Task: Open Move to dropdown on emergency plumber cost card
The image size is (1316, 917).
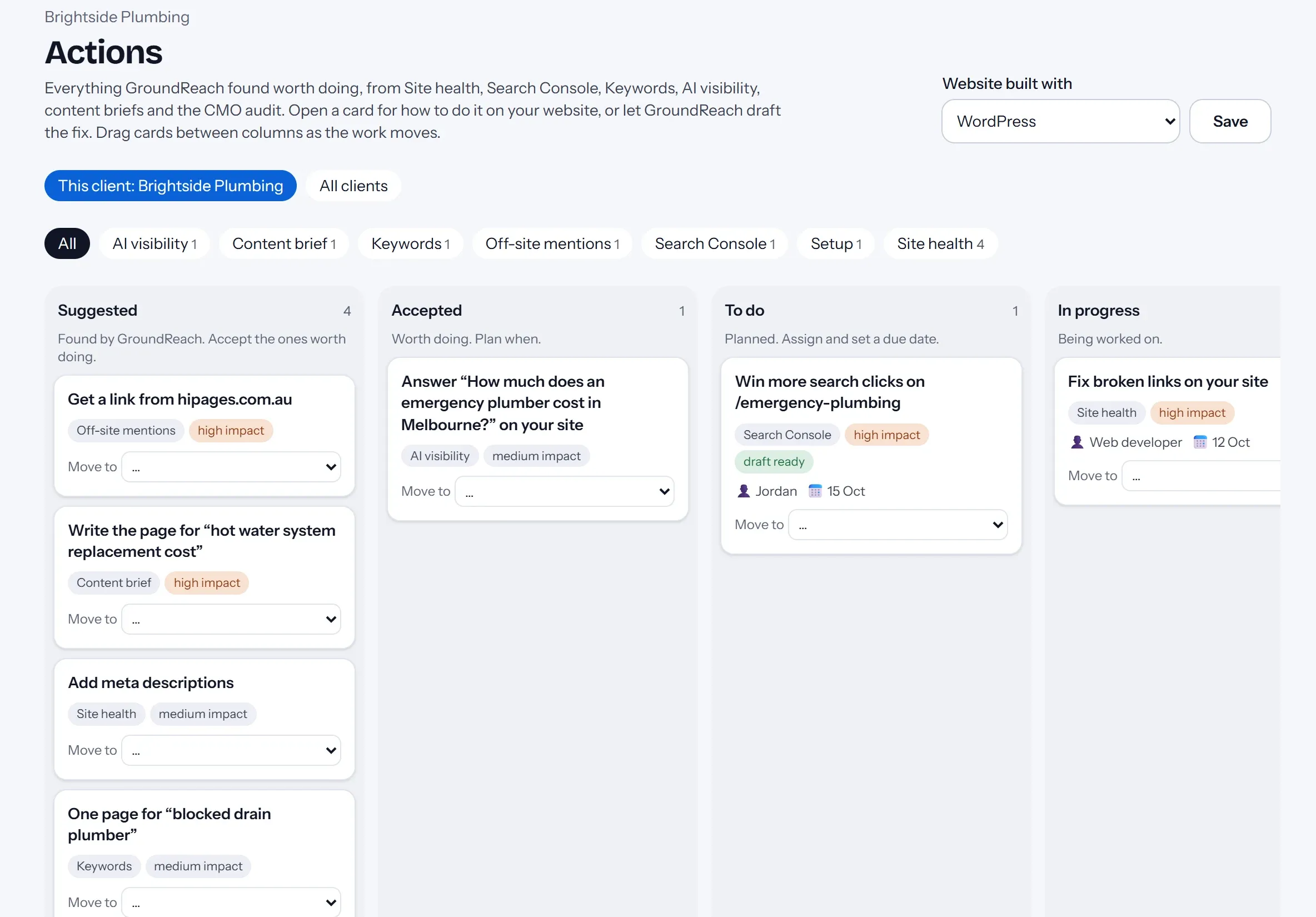Action: (x=565, y=491)
